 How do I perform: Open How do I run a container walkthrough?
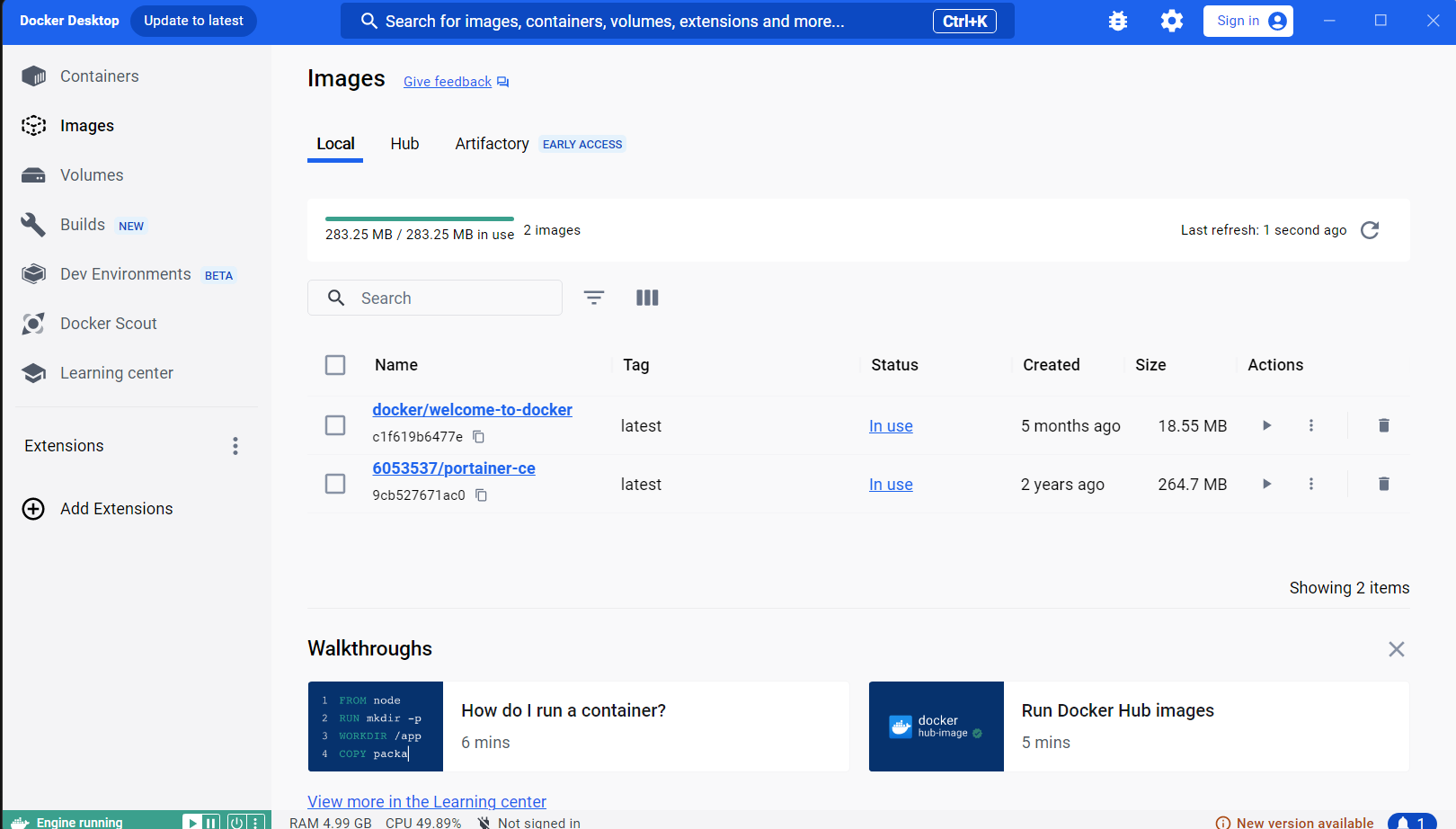click(x=579, y=726)
